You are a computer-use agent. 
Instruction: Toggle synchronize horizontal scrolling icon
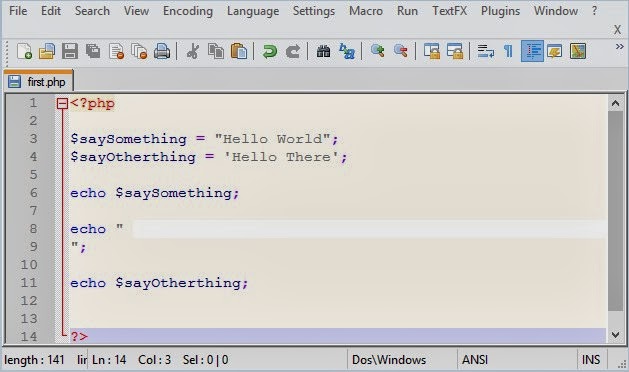[455, 51]
